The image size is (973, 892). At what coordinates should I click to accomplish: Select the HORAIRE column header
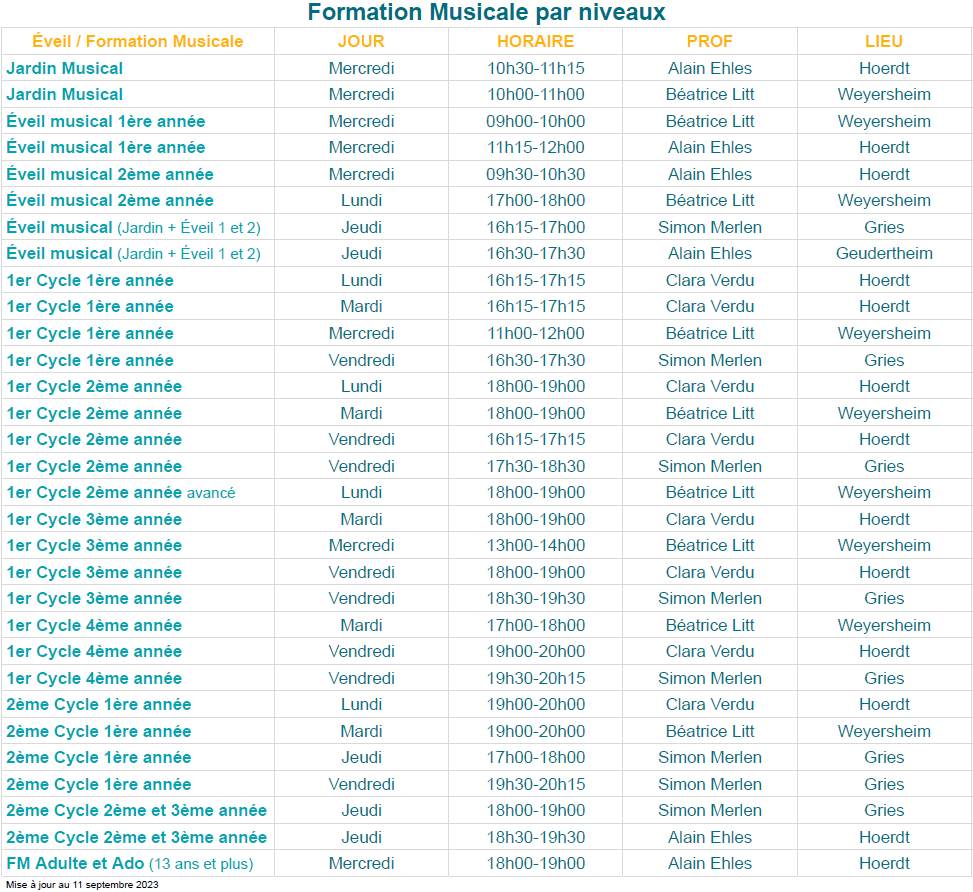[536, 42]
